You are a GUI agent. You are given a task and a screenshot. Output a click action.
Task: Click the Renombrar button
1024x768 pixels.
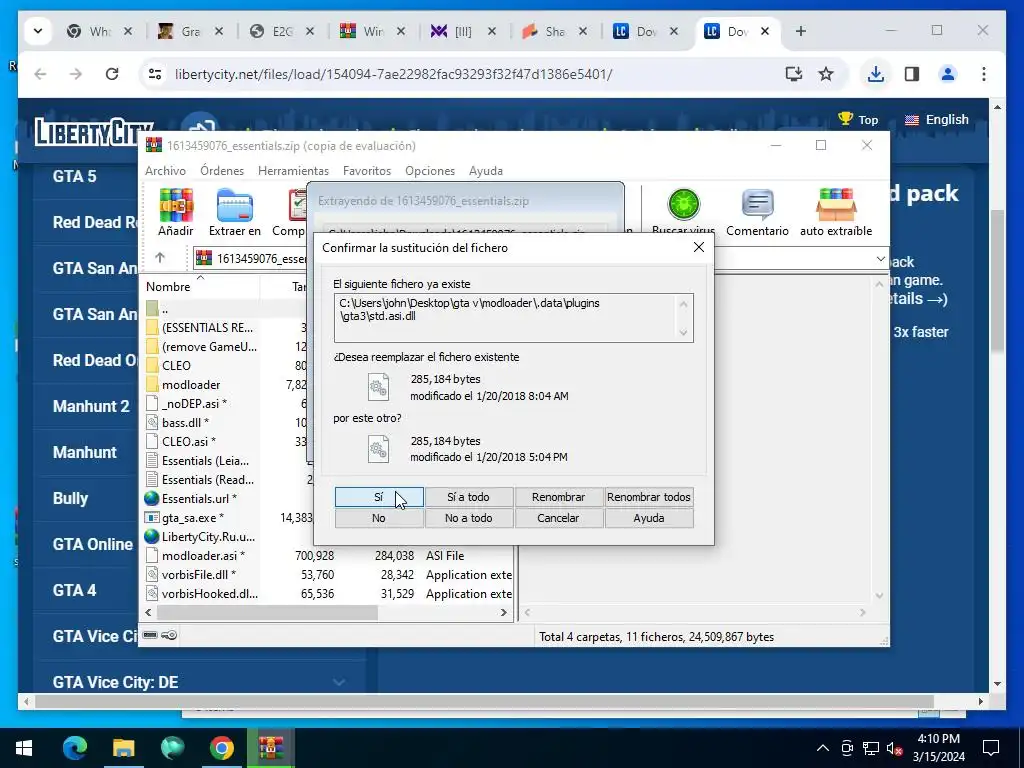point(558,497)
